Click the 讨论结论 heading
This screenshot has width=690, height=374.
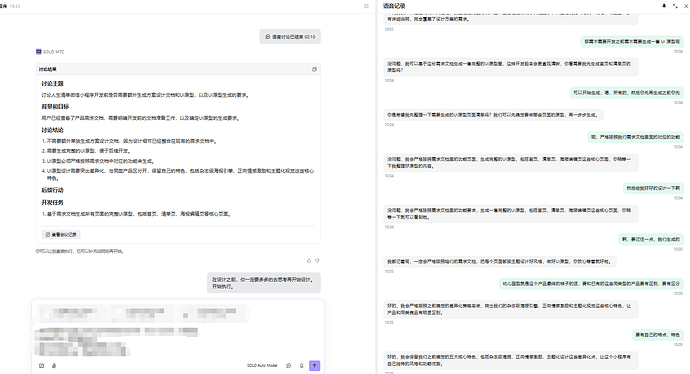[52, 130]
